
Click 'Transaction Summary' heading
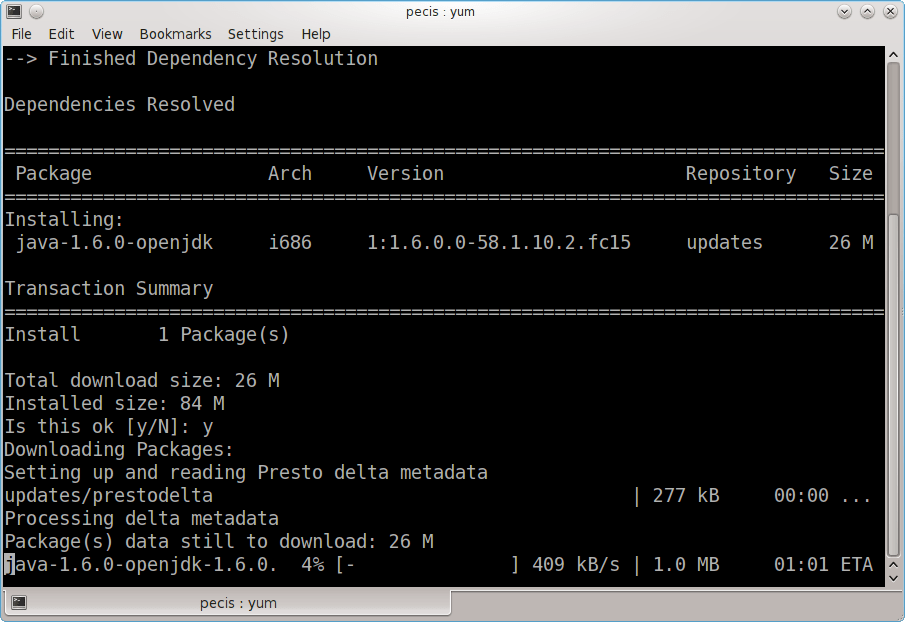[109, 288]
